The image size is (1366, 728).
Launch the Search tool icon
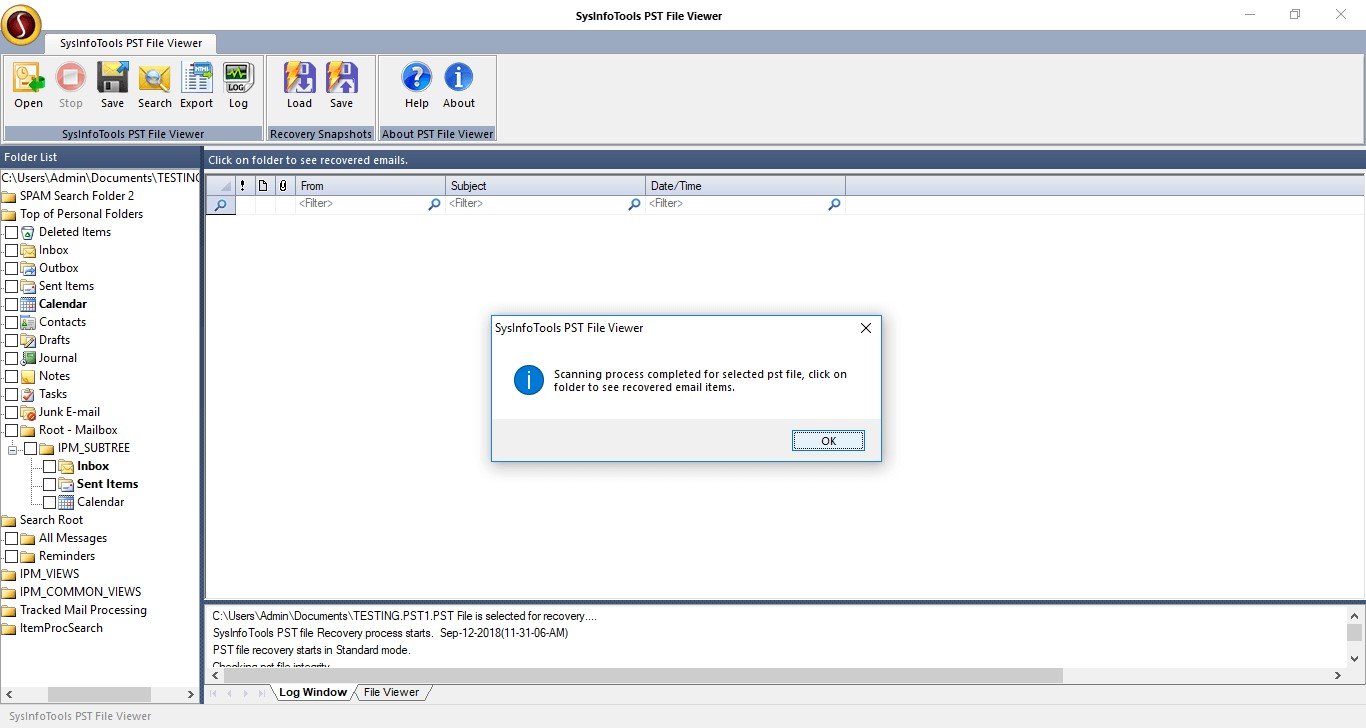(155, 85)
